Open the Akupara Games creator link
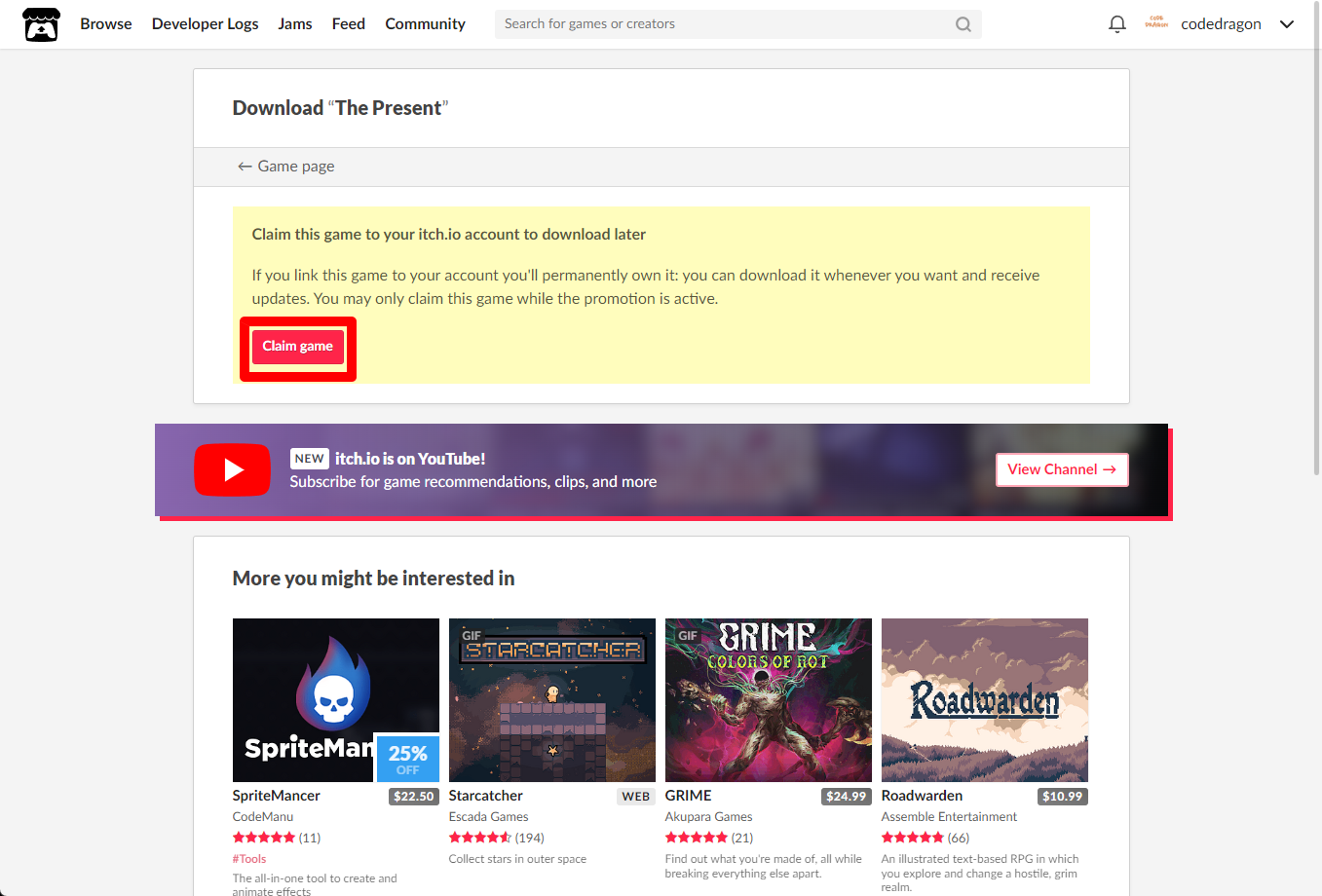The height and width of the screenshot is (896, 1322). tap(709, 817)
